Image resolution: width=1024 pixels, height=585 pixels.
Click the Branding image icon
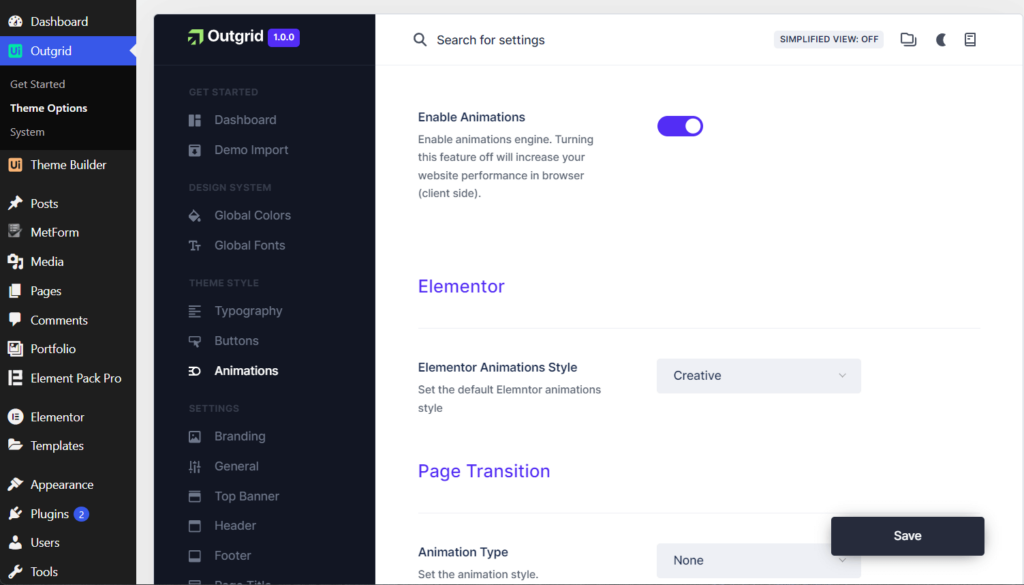click(x=195, y=437)
